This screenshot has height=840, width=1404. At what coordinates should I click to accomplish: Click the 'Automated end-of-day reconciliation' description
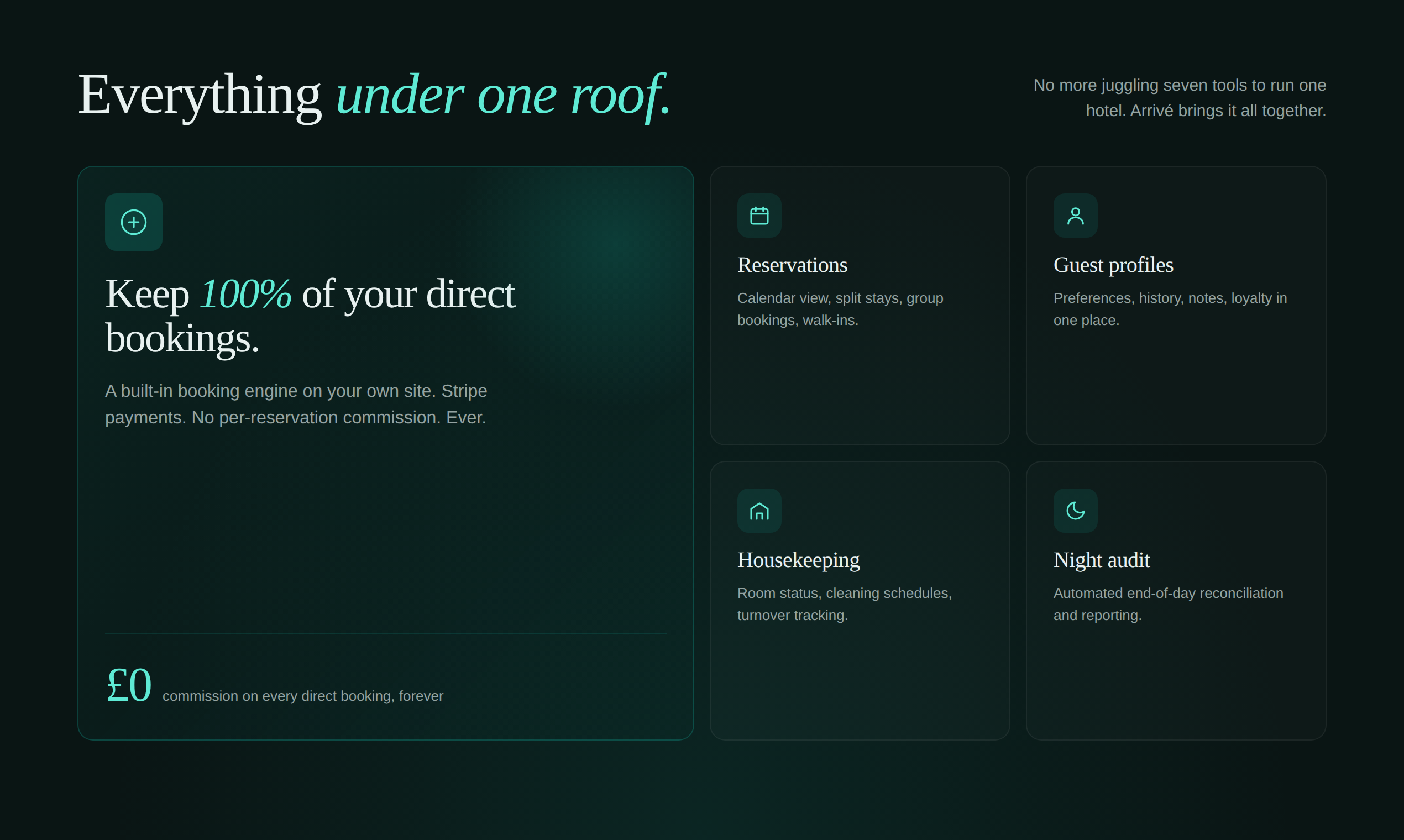1168,604
